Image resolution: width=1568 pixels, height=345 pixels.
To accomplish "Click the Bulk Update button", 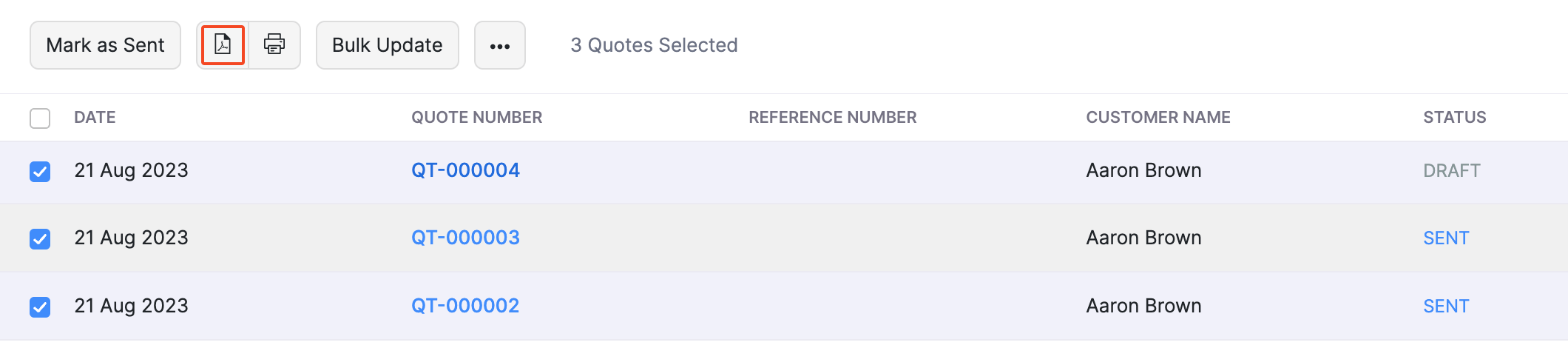I will click(x=387, y=45).
